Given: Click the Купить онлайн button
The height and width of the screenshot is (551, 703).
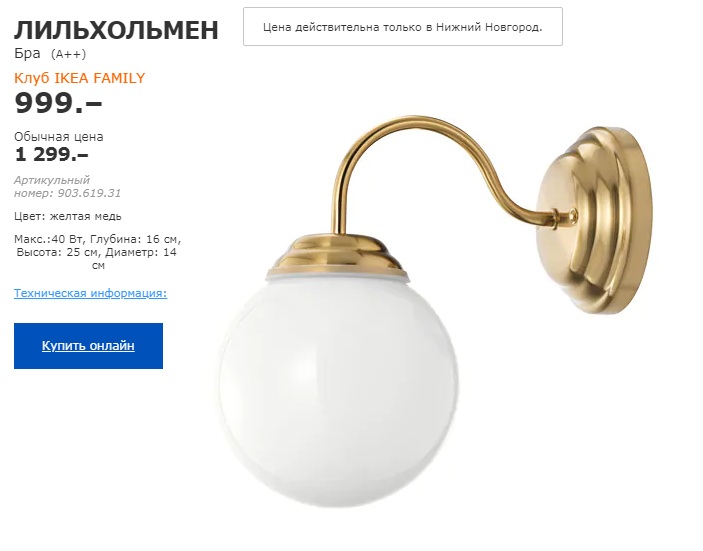Looking at the screenshot, I should [x=88, y=346].
